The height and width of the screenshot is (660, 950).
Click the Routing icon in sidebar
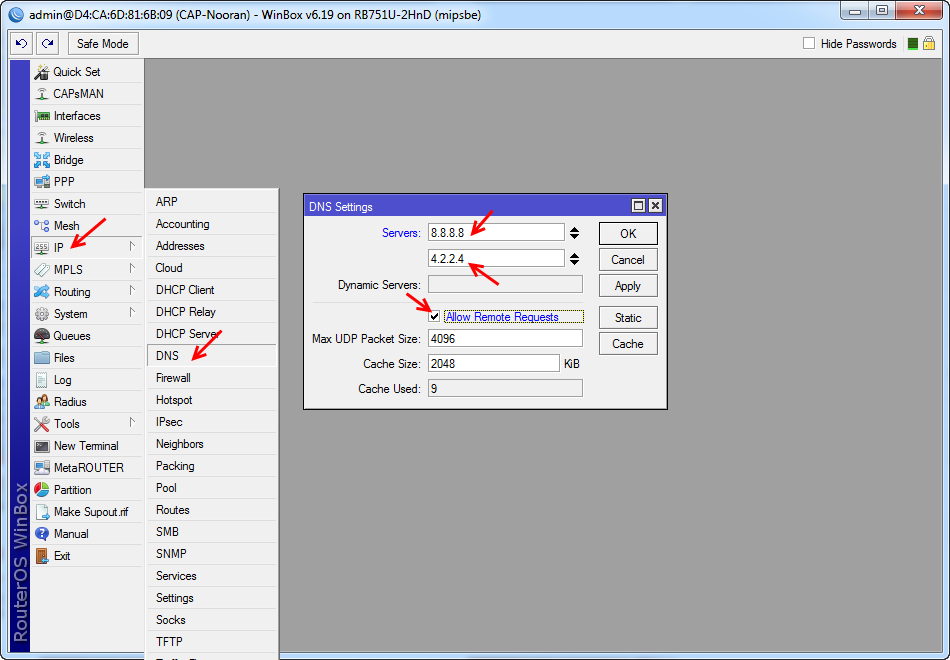click(42, 292)
